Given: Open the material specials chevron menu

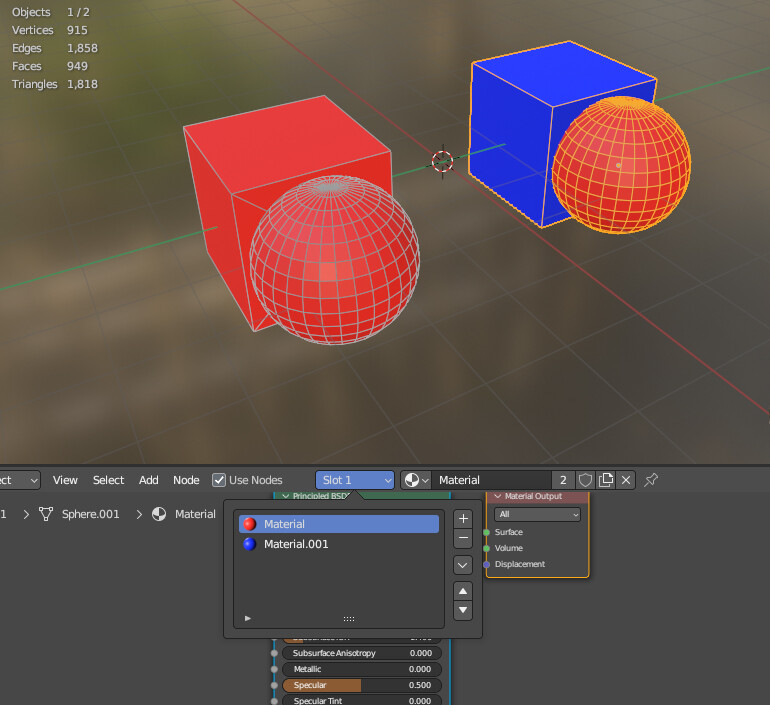Looking at the screenshot, I should point(463,565).
